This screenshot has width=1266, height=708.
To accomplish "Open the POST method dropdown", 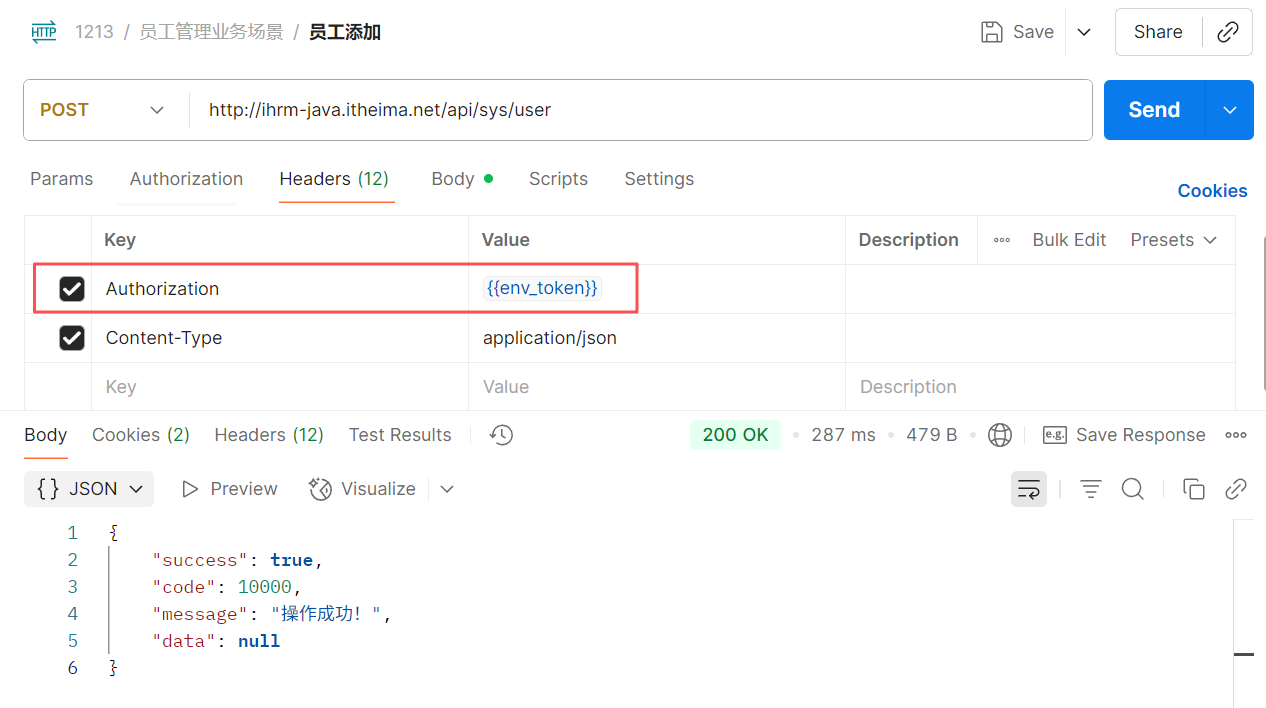I will 103,110.
